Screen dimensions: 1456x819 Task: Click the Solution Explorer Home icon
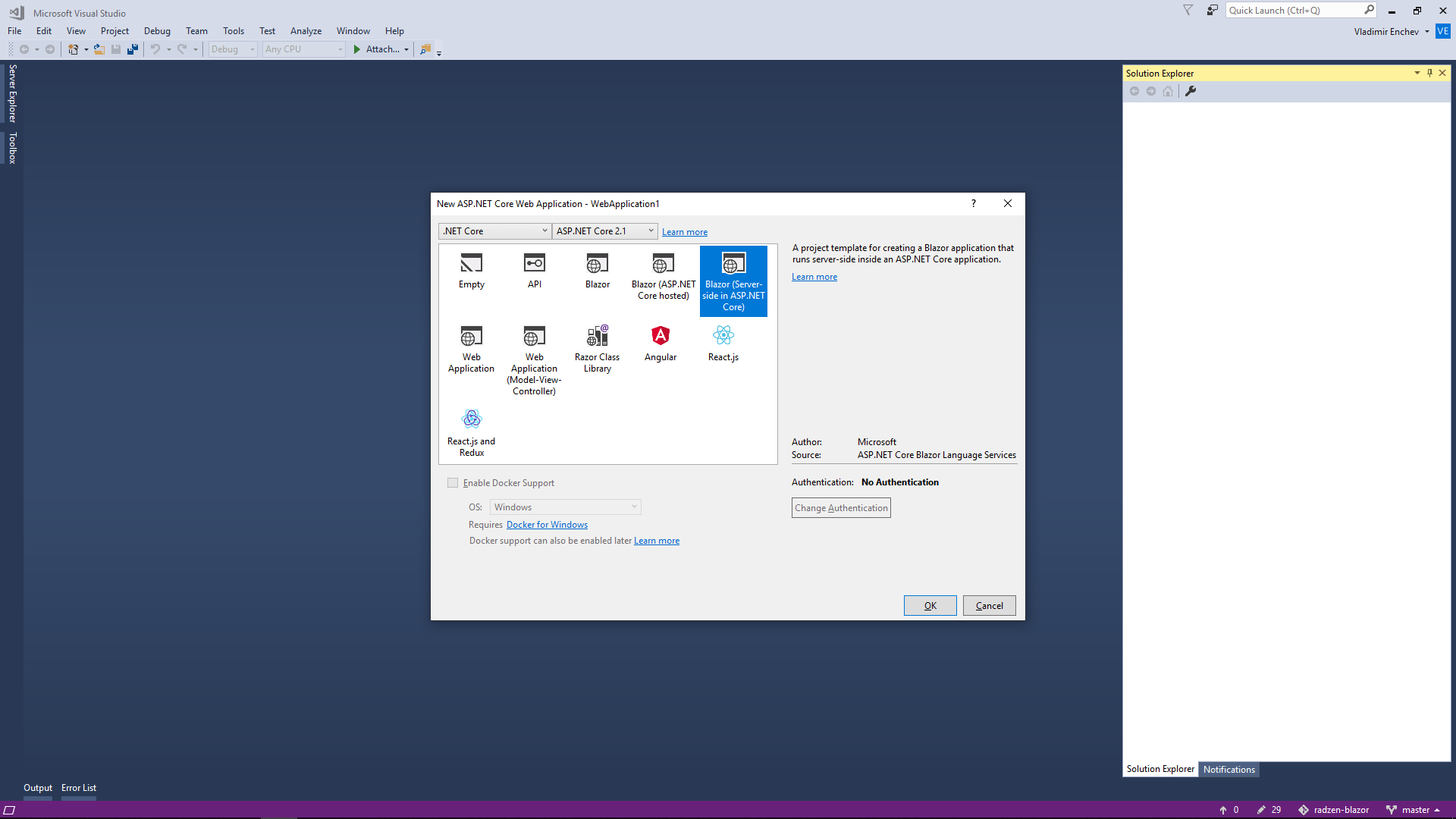click(x=1168, y=91)
